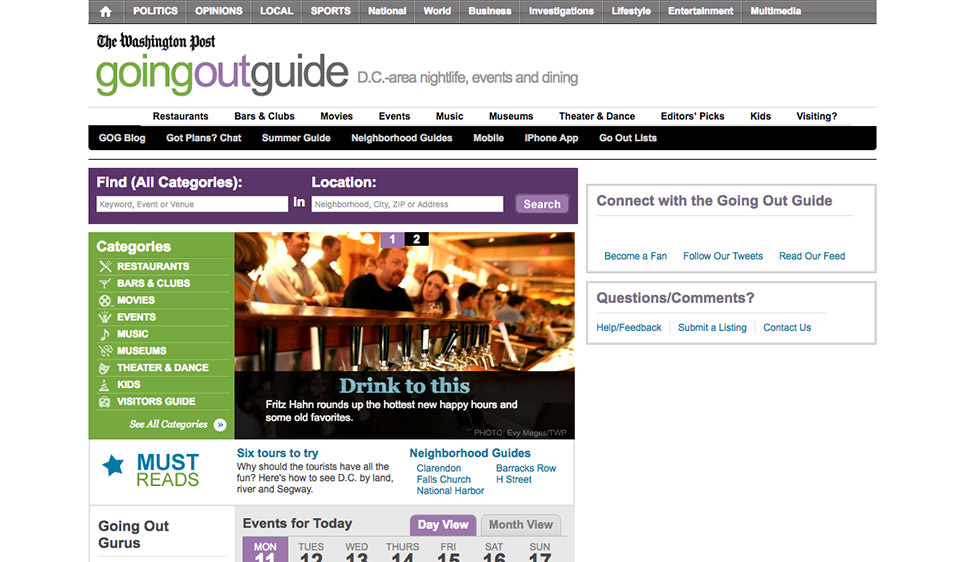Click the Visitors Guide camera icon
Image resolution: width=960 pixels, height=562 pixels.
coord(105,402)
